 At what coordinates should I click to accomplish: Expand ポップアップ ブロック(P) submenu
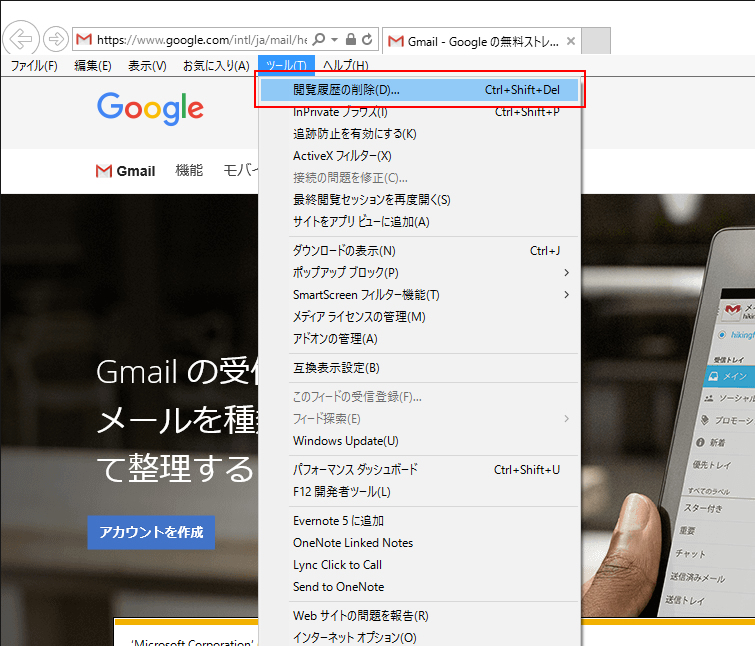tap(419, 273)
